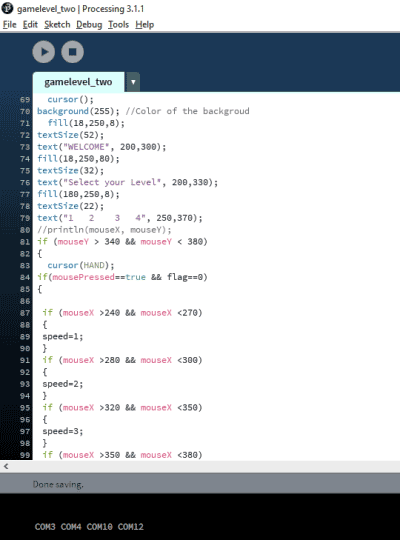Open the tab options dropdown arrow
This screenshot has width=400, height=540.
point(133,82)
